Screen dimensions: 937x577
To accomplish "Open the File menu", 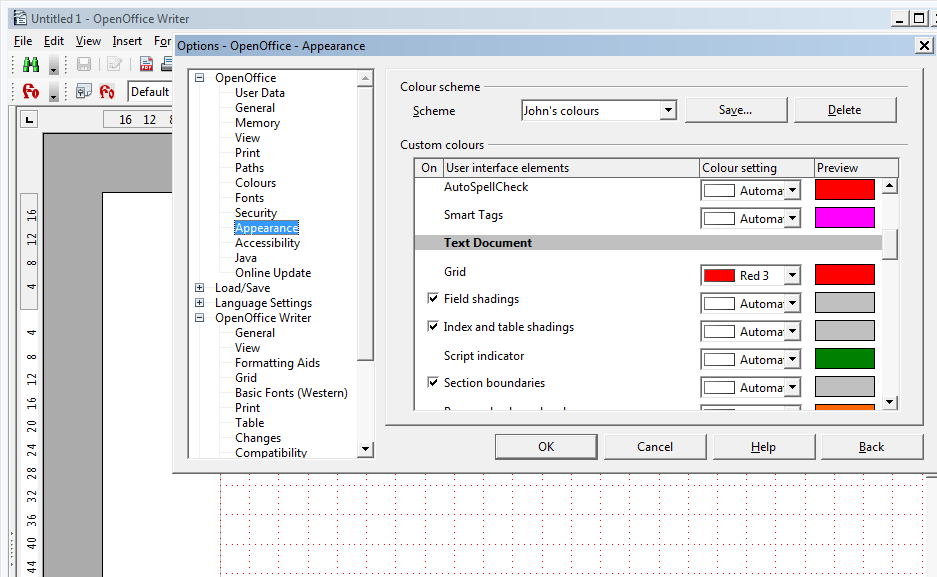I will point(23,41).
